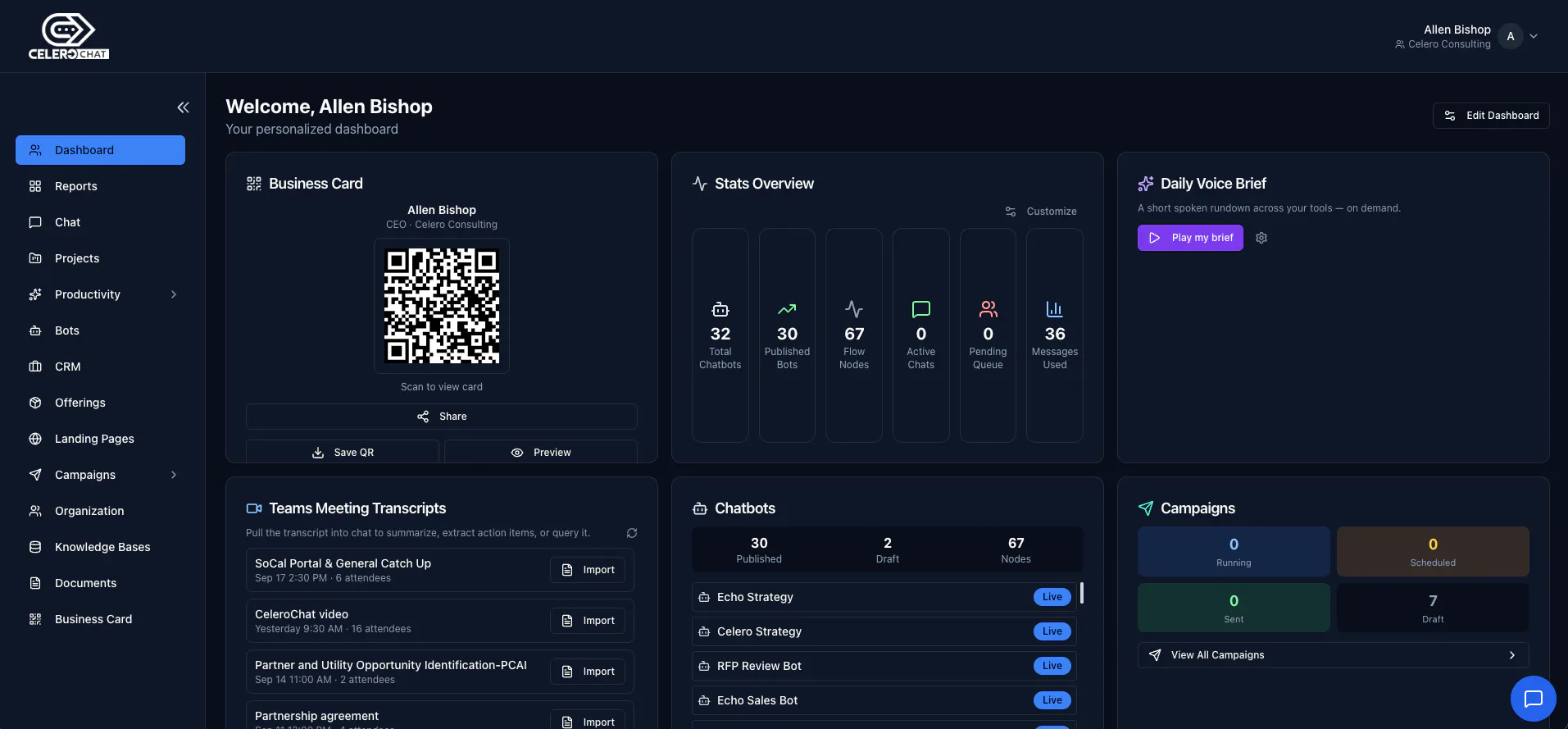Image resolution: width=1568 pixels, height=729 pixels.
Task: Open Organization in the sidebar
Action: (100, 511)
